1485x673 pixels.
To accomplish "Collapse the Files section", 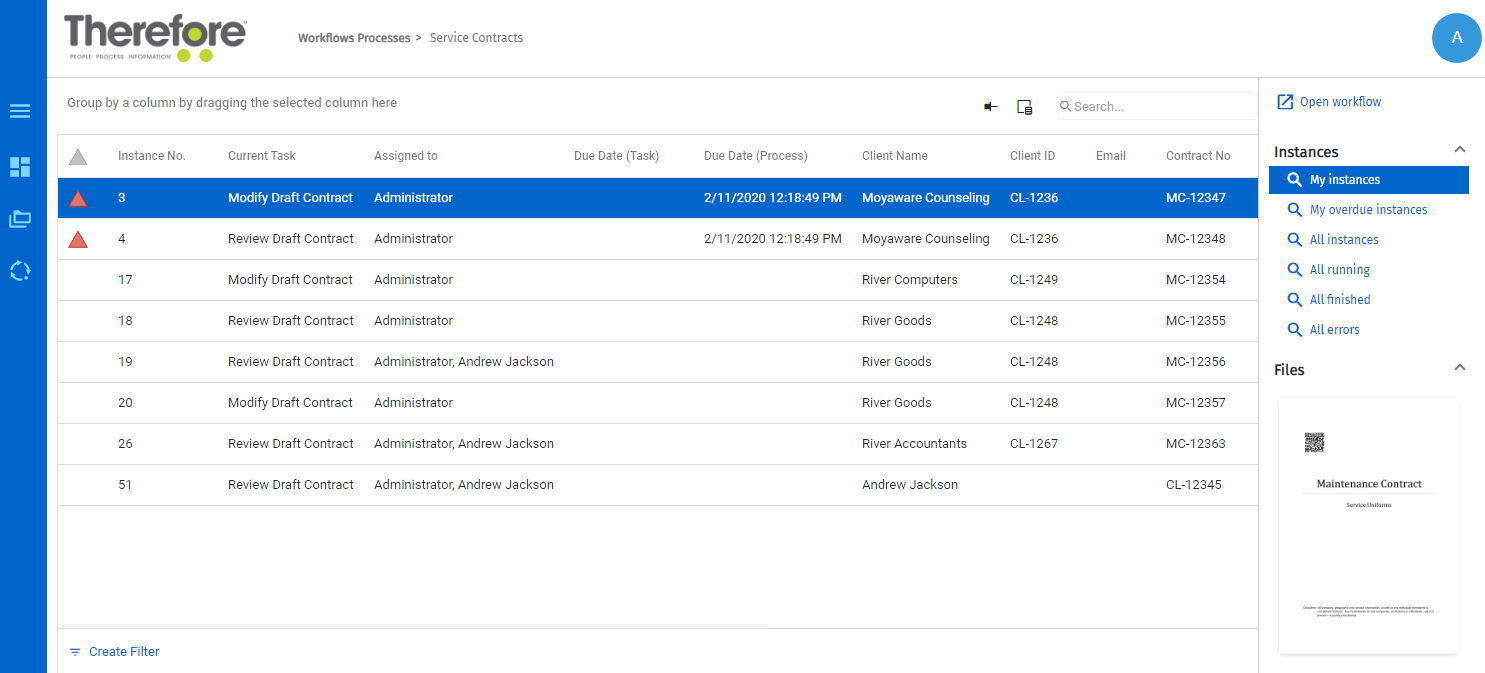I will pyautogui.click(x=1459, y=368).
